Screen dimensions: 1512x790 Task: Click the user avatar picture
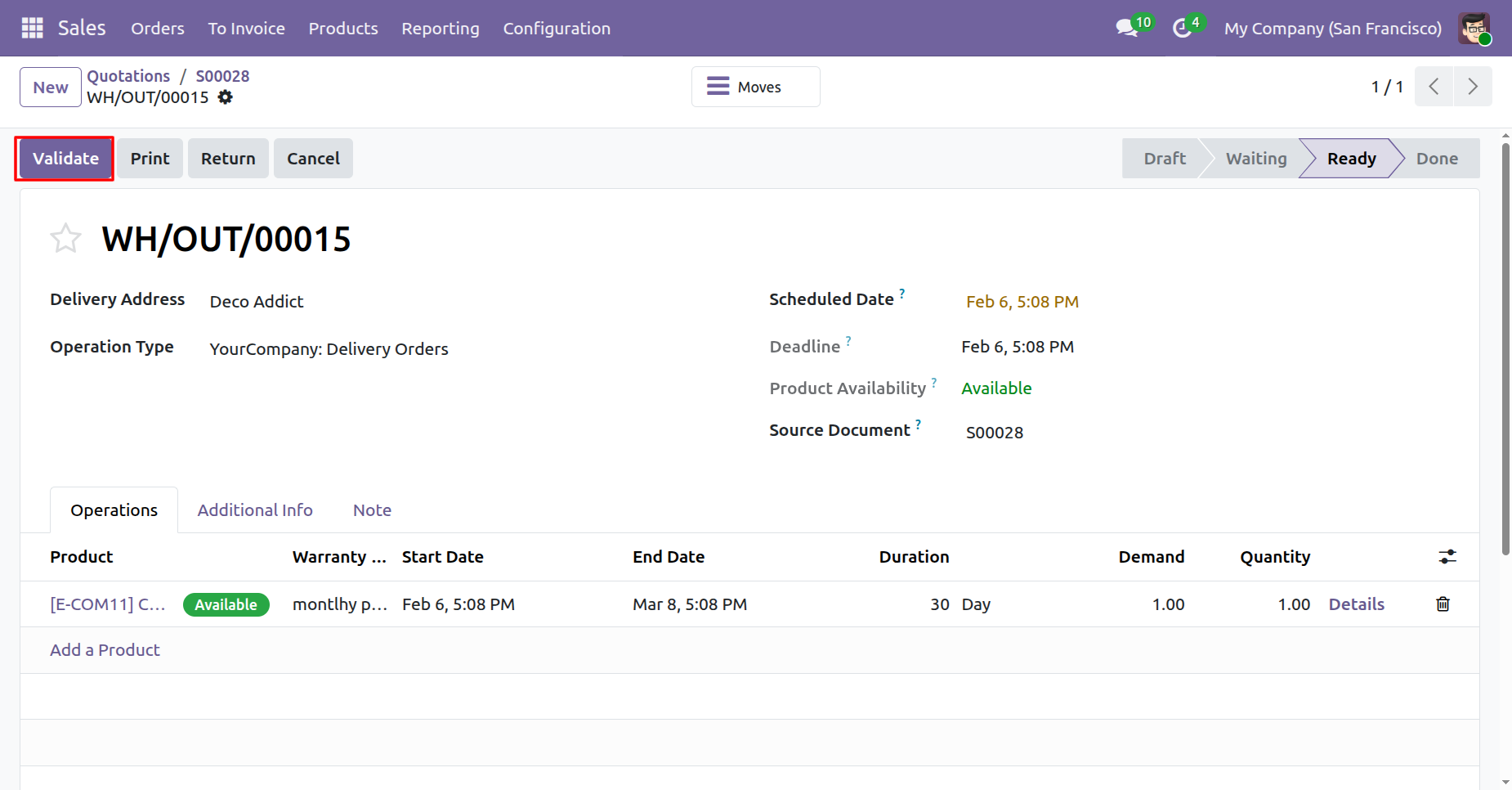coord(1474,28)
